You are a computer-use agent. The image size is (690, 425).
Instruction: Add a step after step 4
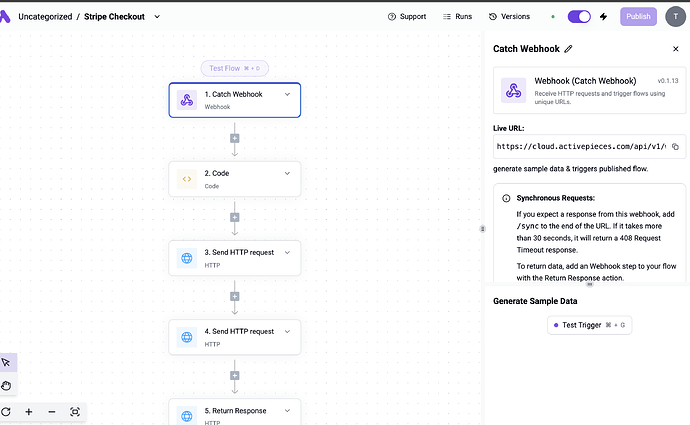pyautogui.click(x=235, y=376)
